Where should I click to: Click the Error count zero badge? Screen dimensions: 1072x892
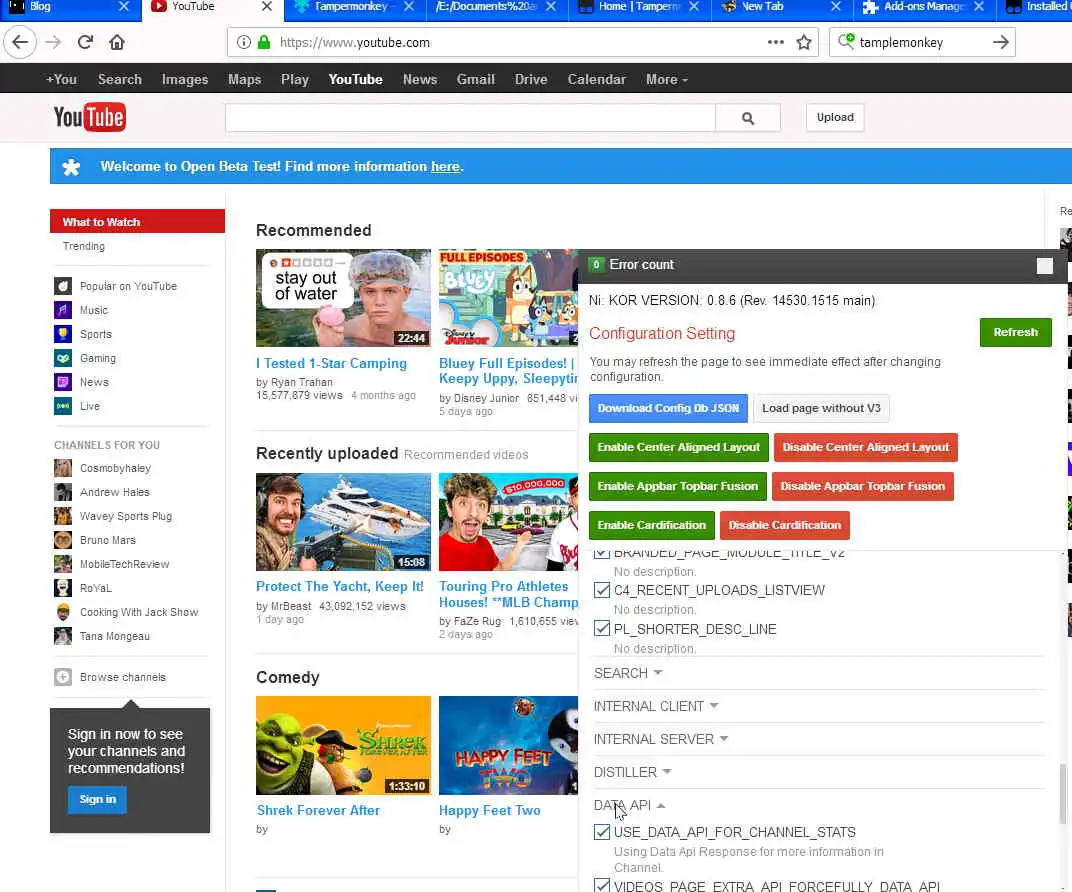[596, 265]
